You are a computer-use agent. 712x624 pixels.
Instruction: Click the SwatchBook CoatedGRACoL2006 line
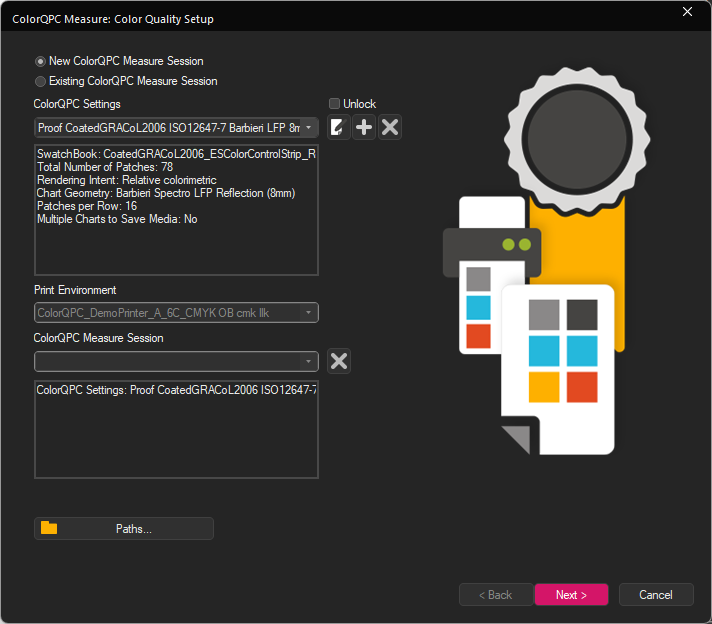pos(176,154)
